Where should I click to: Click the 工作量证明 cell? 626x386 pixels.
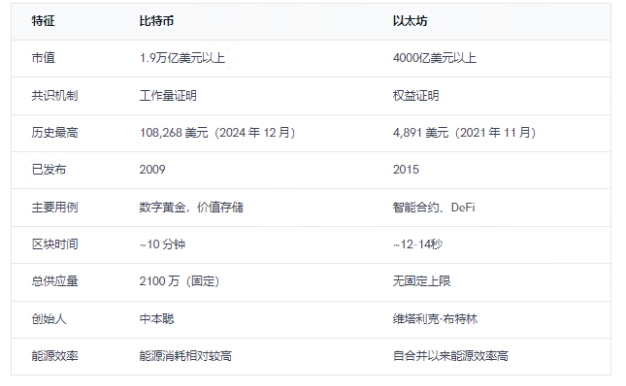(168, 96)
